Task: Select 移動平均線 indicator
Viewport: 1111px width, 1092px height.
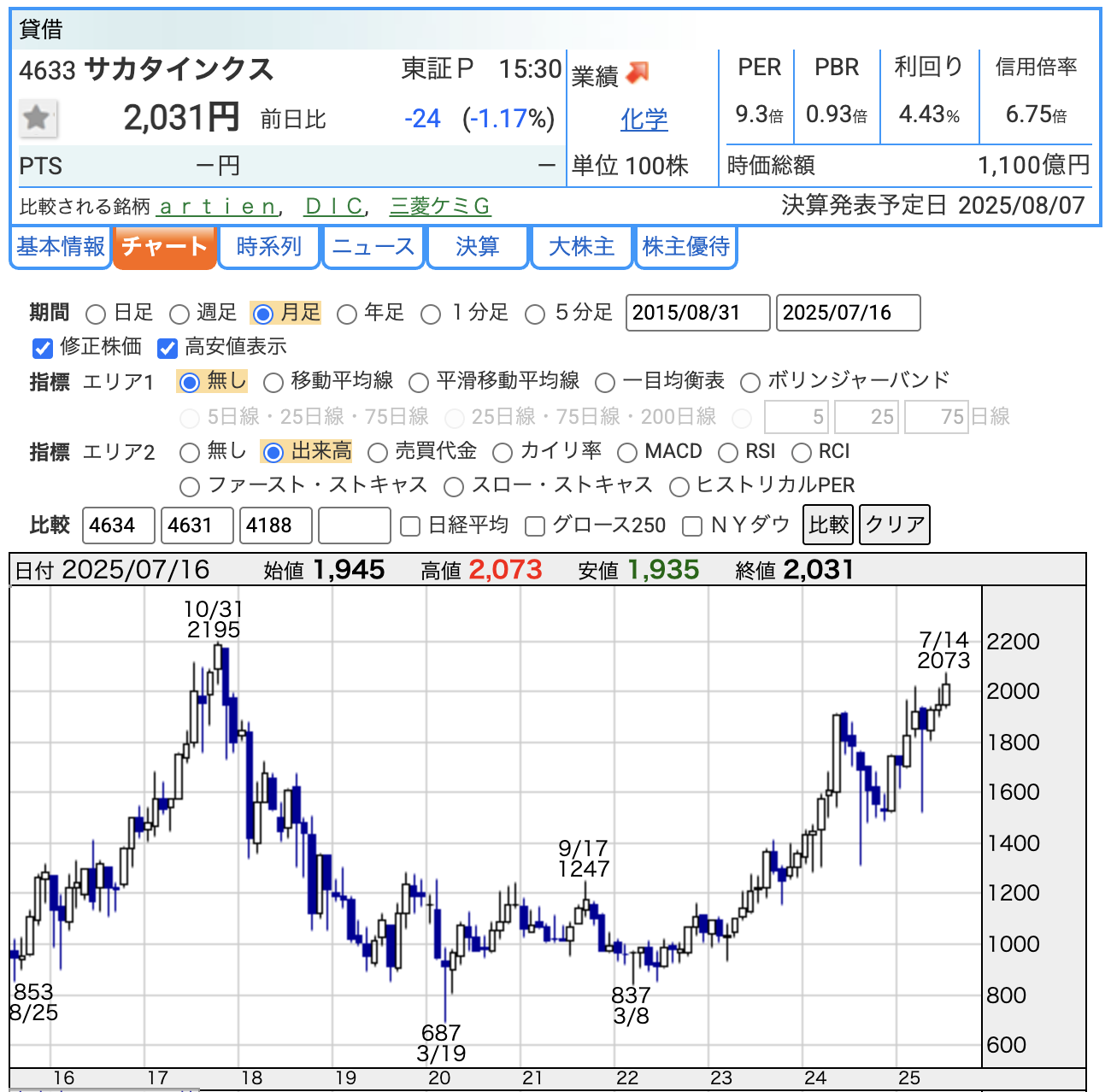Action: (x=273, y=383)
